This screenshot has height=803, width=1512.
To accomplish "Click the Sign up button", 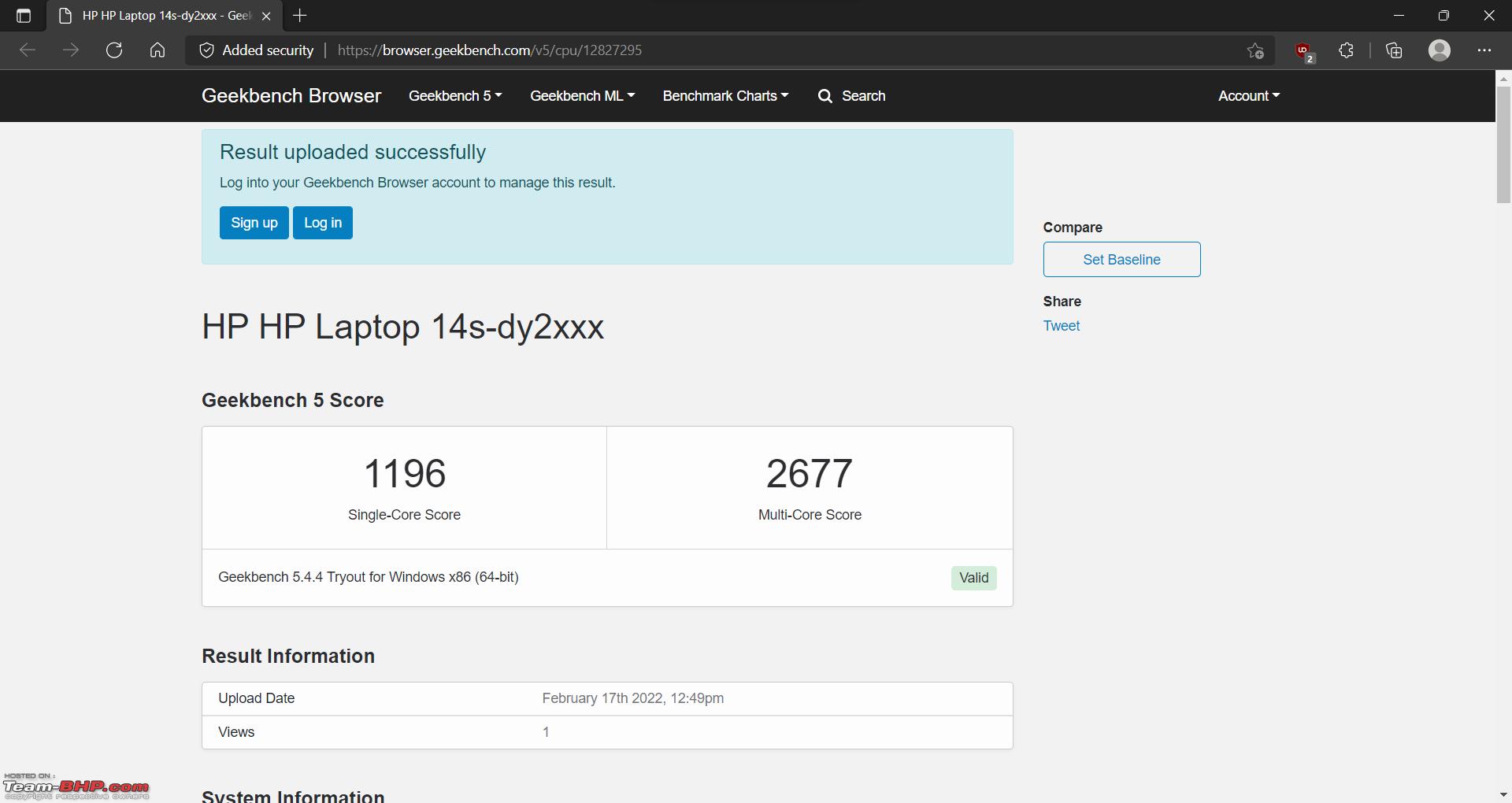I will pyautogui.click(x=254, y=223).
